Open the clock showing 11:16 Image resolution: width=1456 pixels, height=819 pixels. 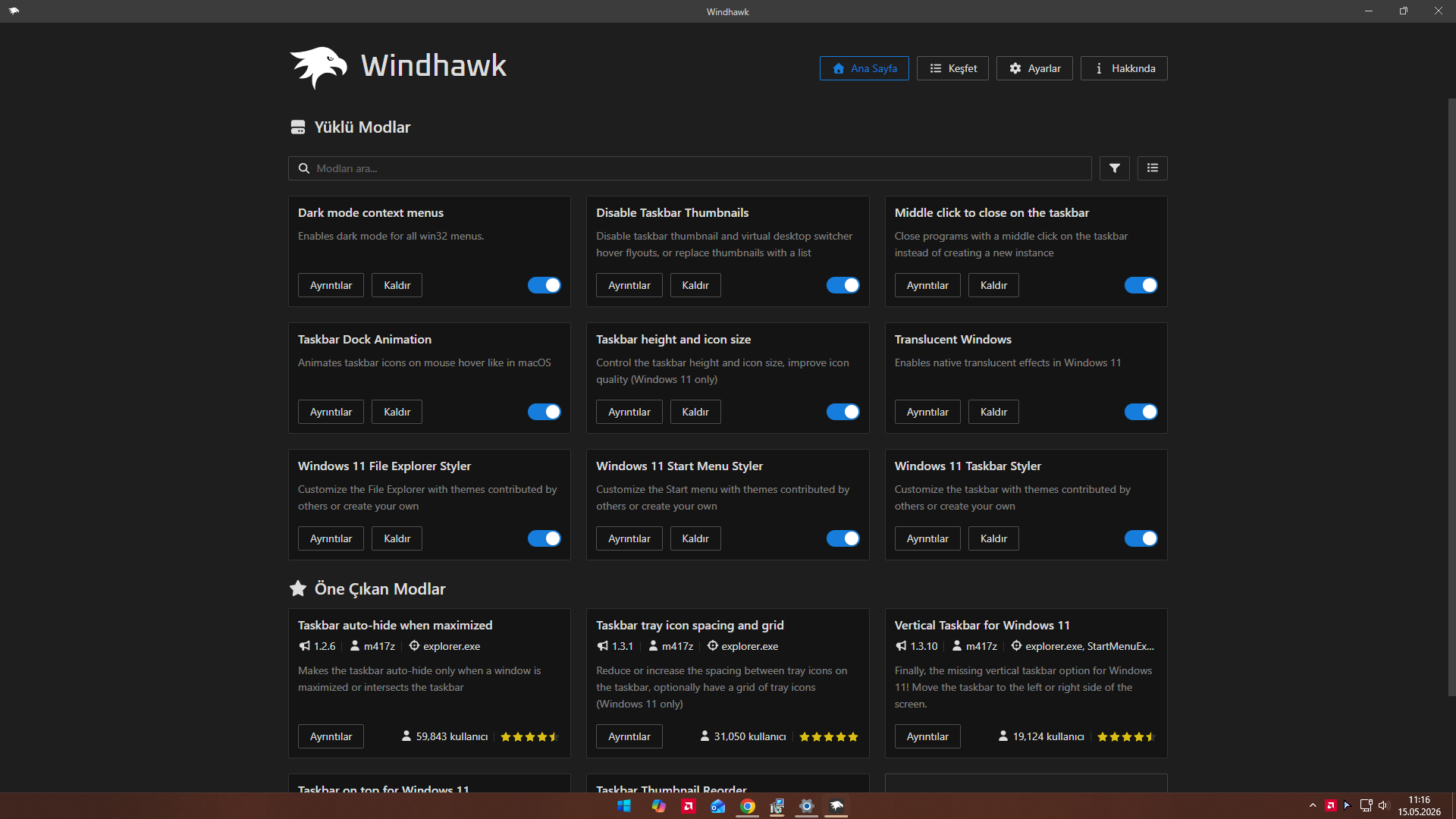click(1419, 806)
